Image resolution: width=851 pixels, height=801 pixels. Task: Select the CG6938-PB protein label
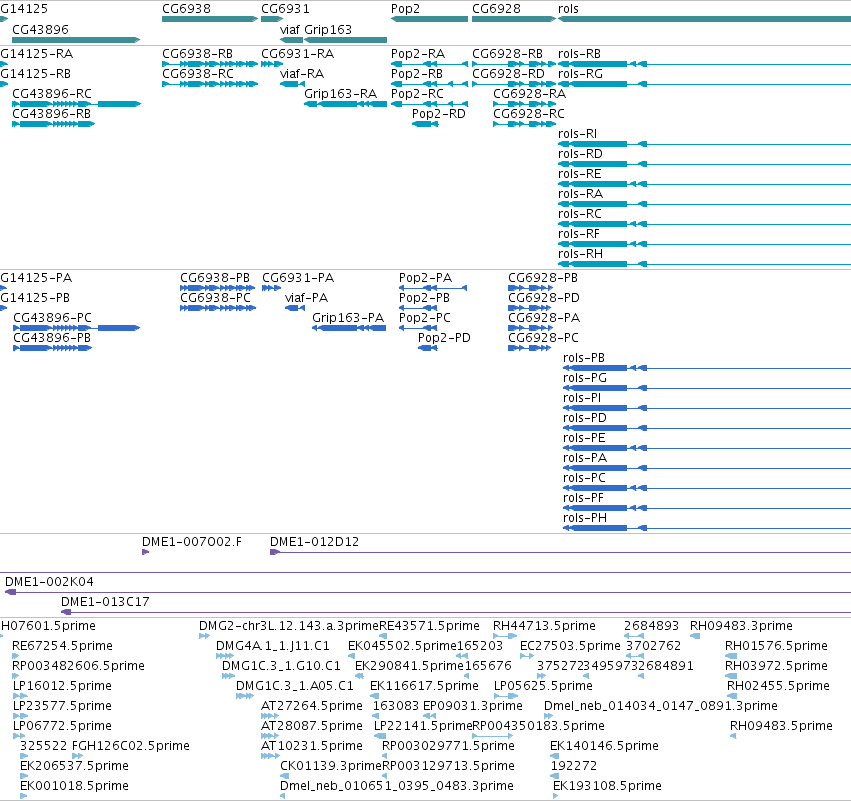[215, 278]
